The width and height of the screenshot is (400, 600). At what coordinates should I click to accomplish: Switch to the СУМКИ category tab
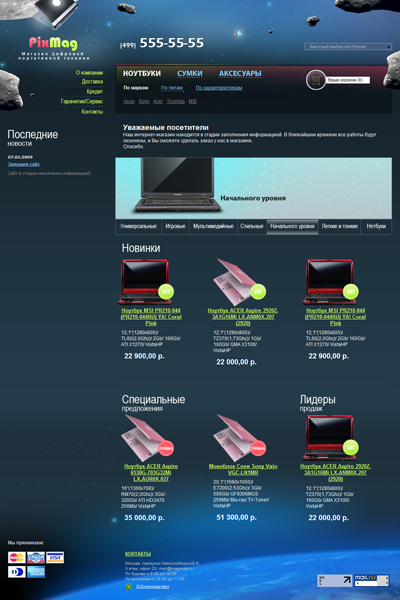coord(189,73)
